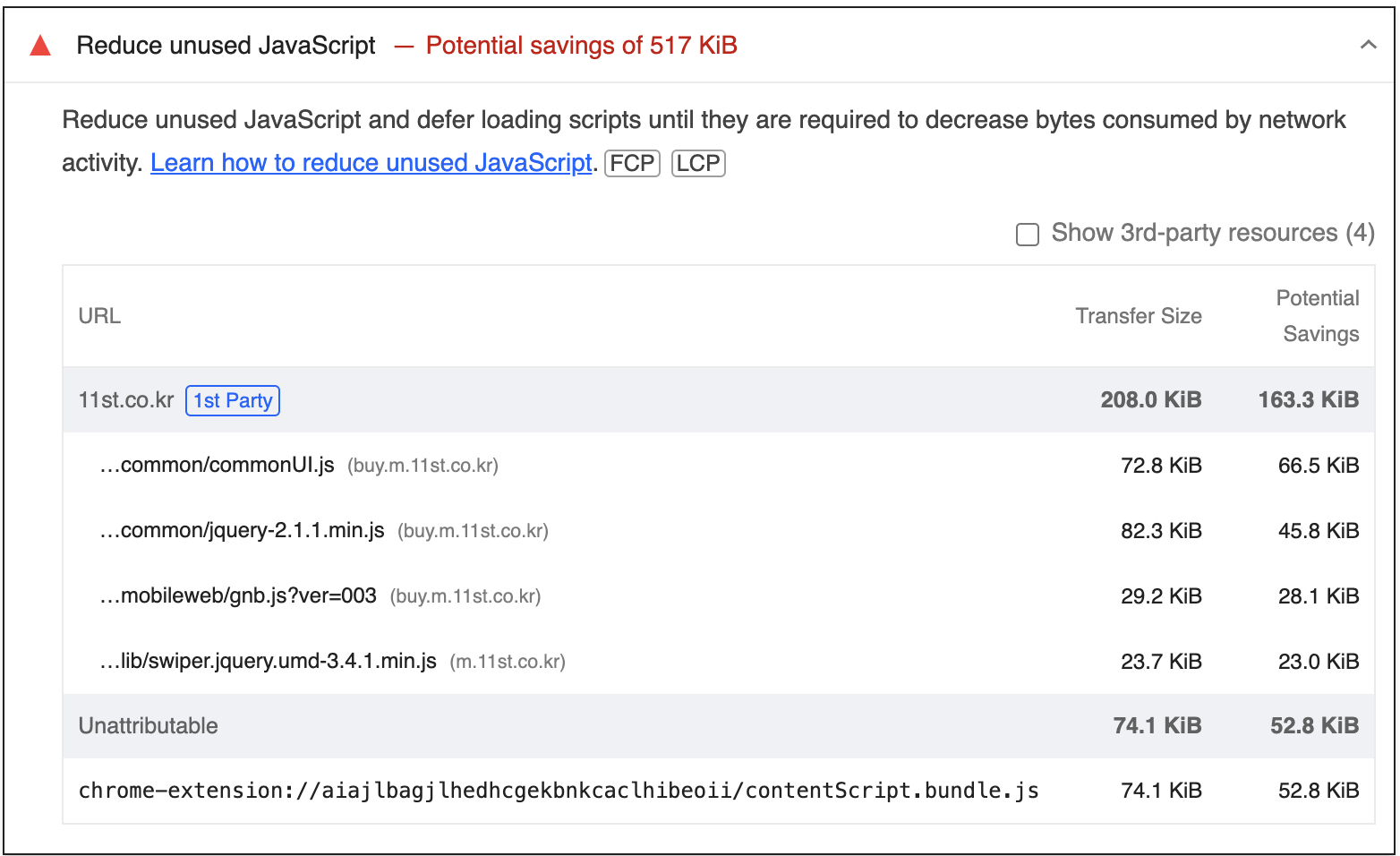Open the commonUI.js resource link
Image resolution: width=1400 pixels, height=856 pixels.
(x=217, y=466)
